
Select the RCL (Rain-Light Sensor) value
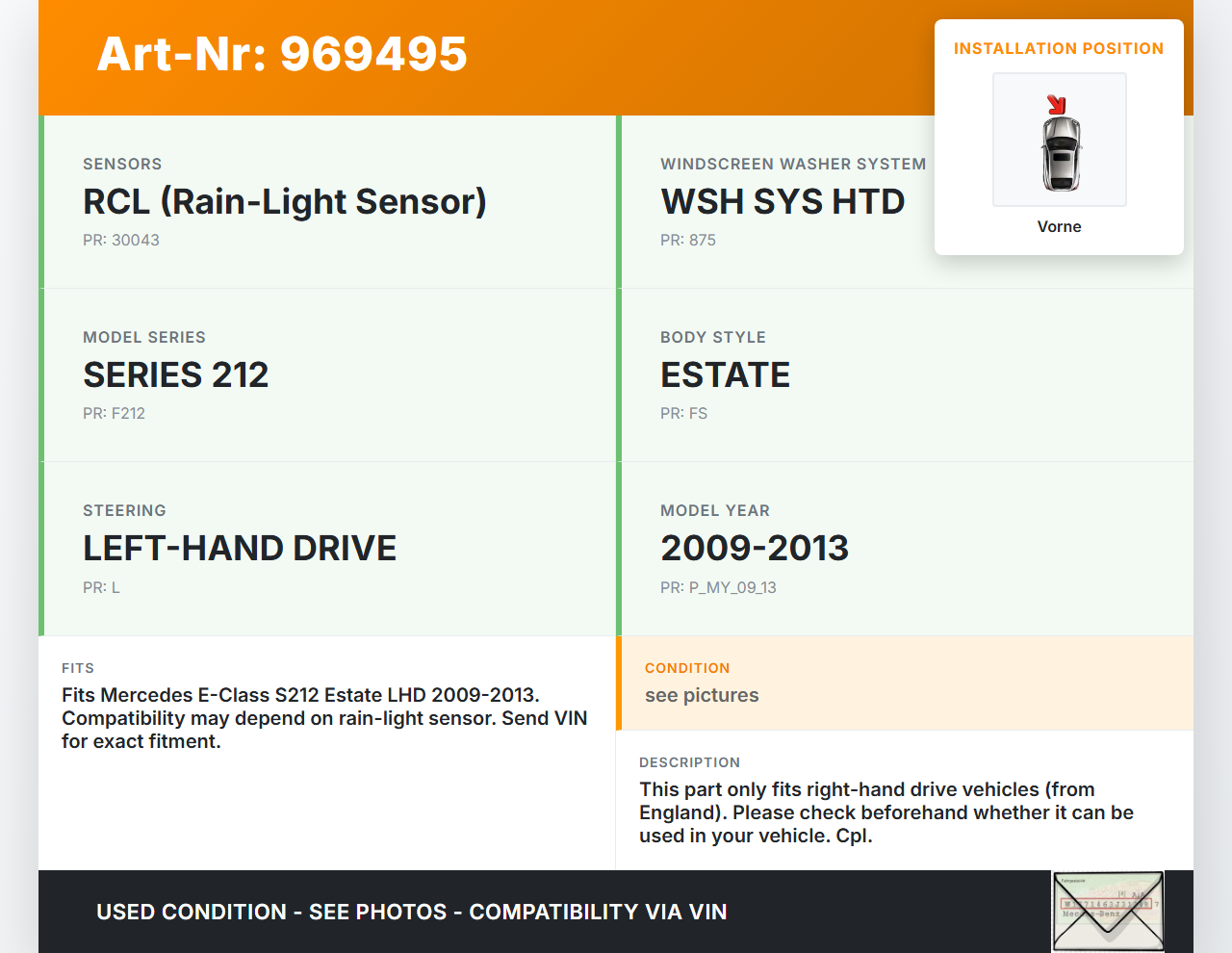285,201
